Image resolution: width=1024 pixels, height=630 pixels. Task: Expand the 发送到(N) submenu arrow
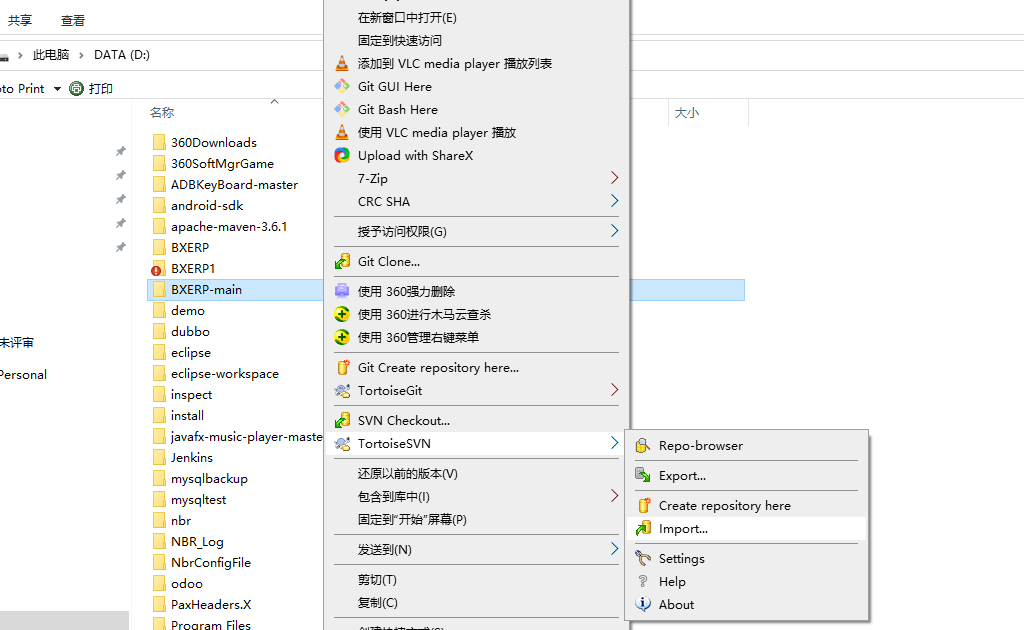tap(614, 548)
